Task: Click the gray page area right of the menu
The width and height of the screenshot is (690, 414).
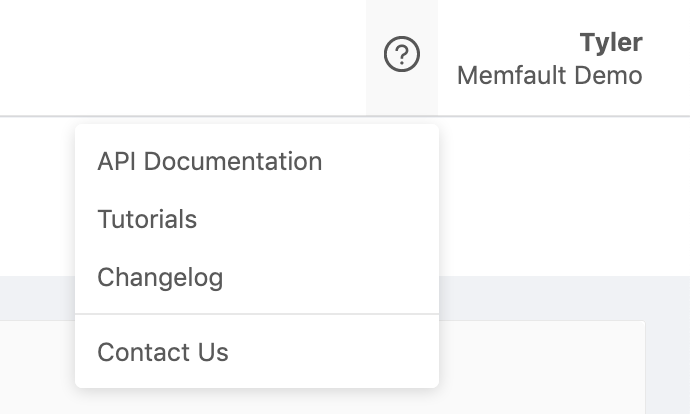Action: click(560, 298)
